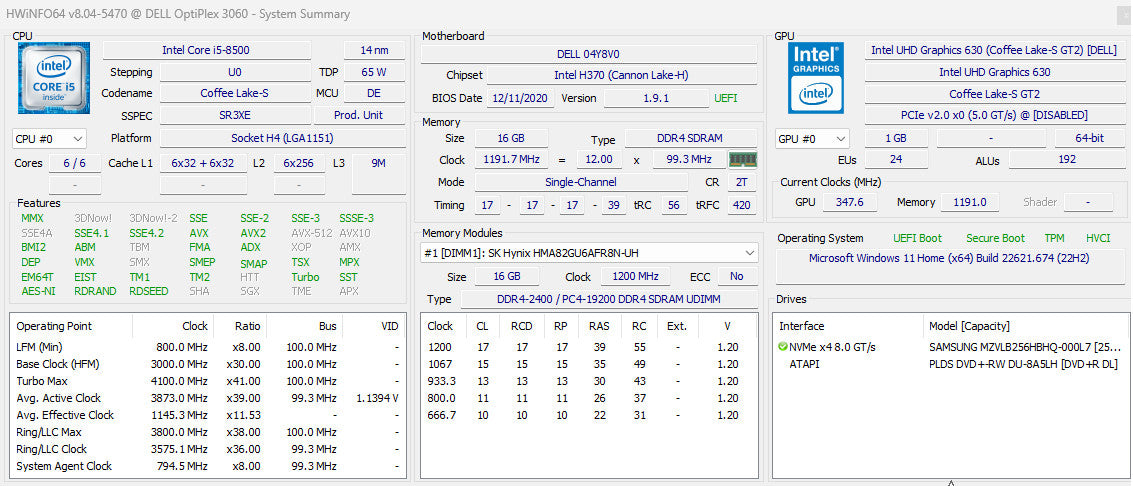This screenshot has height=486, width=1133.
Task: Select the Socket H4 (LGA1151) platform value
Action: [x=282, y=138]
